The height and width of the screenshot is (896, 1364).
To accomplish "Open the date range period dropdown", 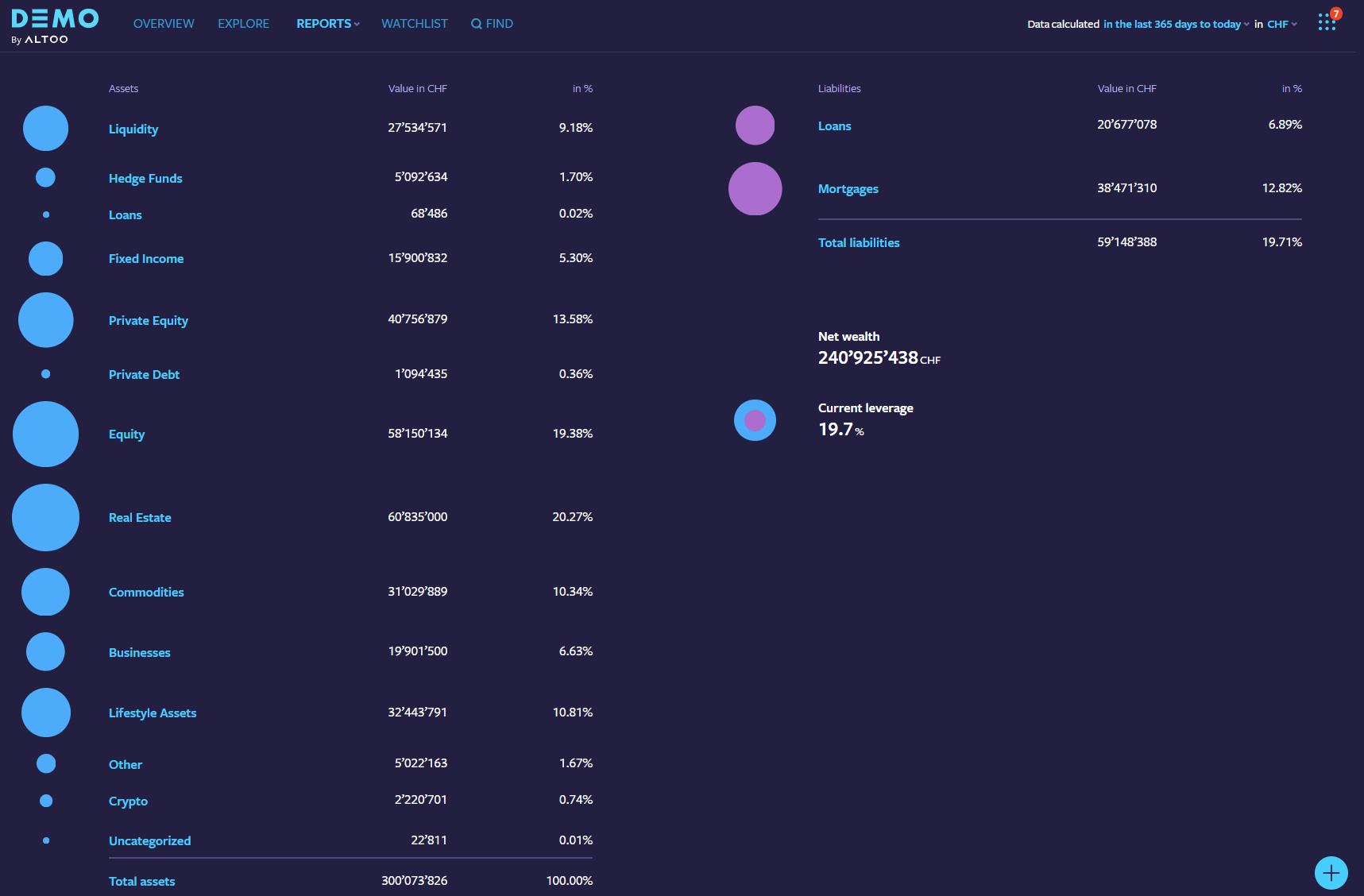I will pyautogui.click(x=1176, y=25).
